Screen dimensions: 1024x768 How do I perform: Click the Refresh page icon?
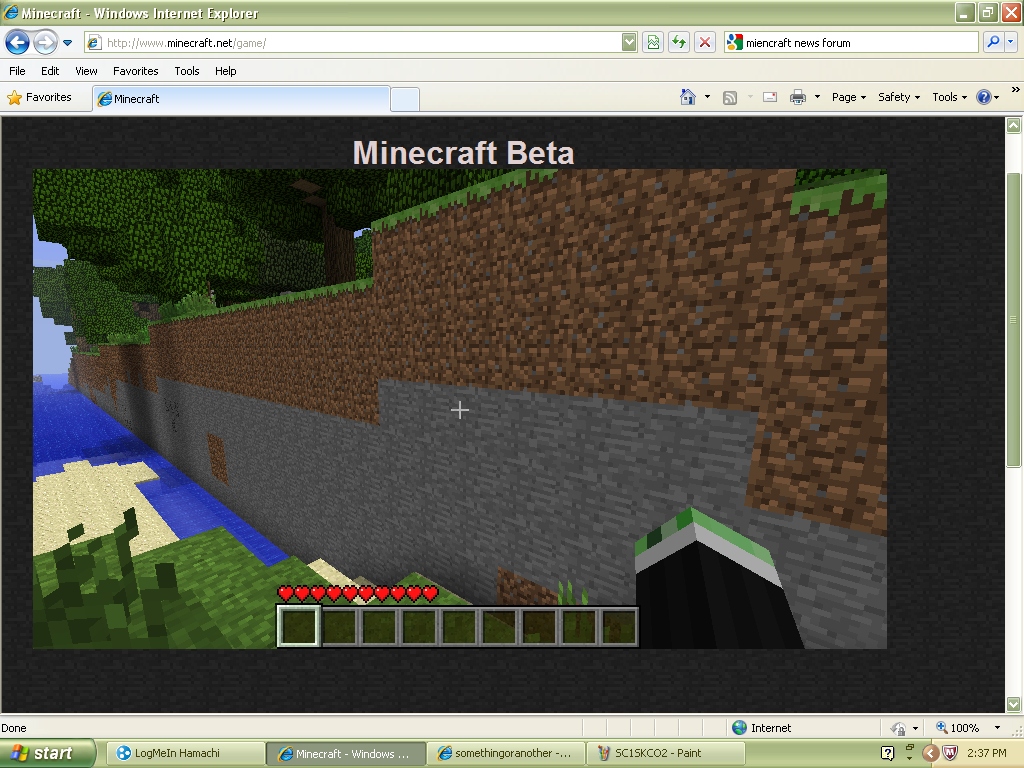click(679, 43)
